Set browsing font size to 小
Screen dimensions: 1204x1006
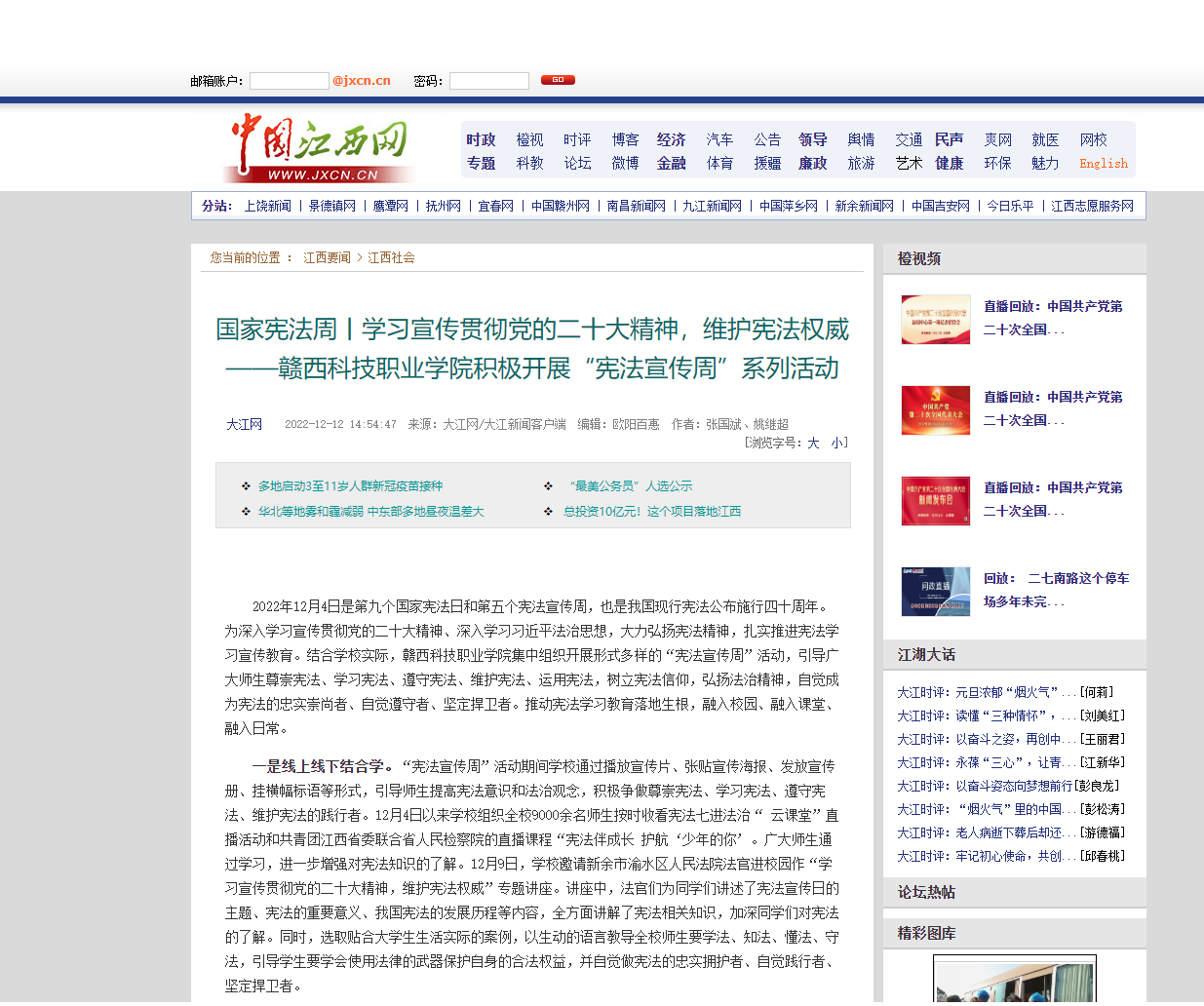click(836, 443)
